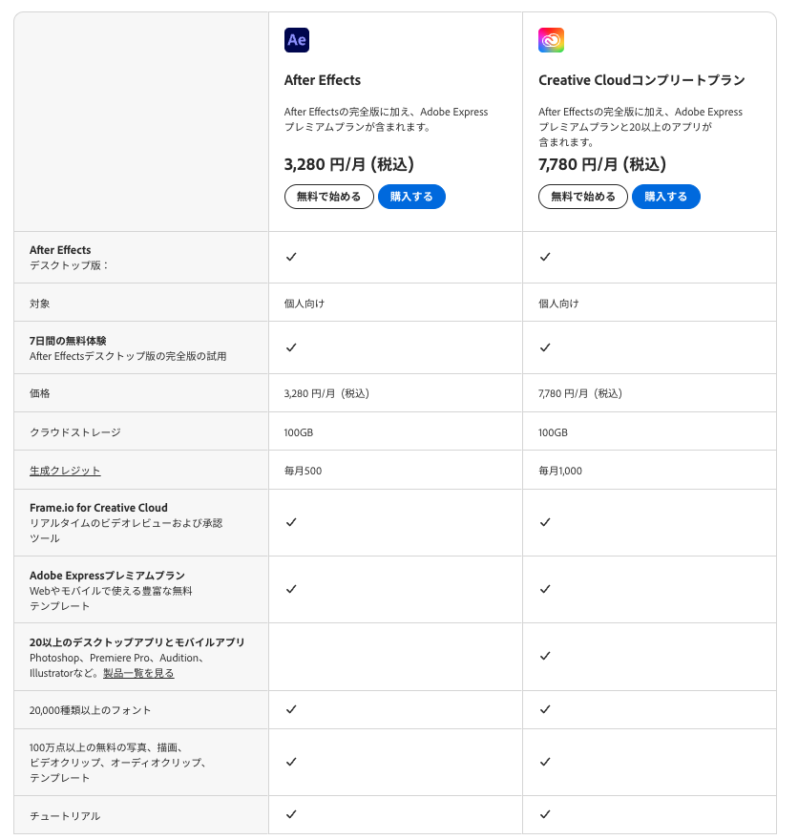The image size is (798, 840).
Task: Click the After Effects plan title heading
Action: click(x=322, y=80)
